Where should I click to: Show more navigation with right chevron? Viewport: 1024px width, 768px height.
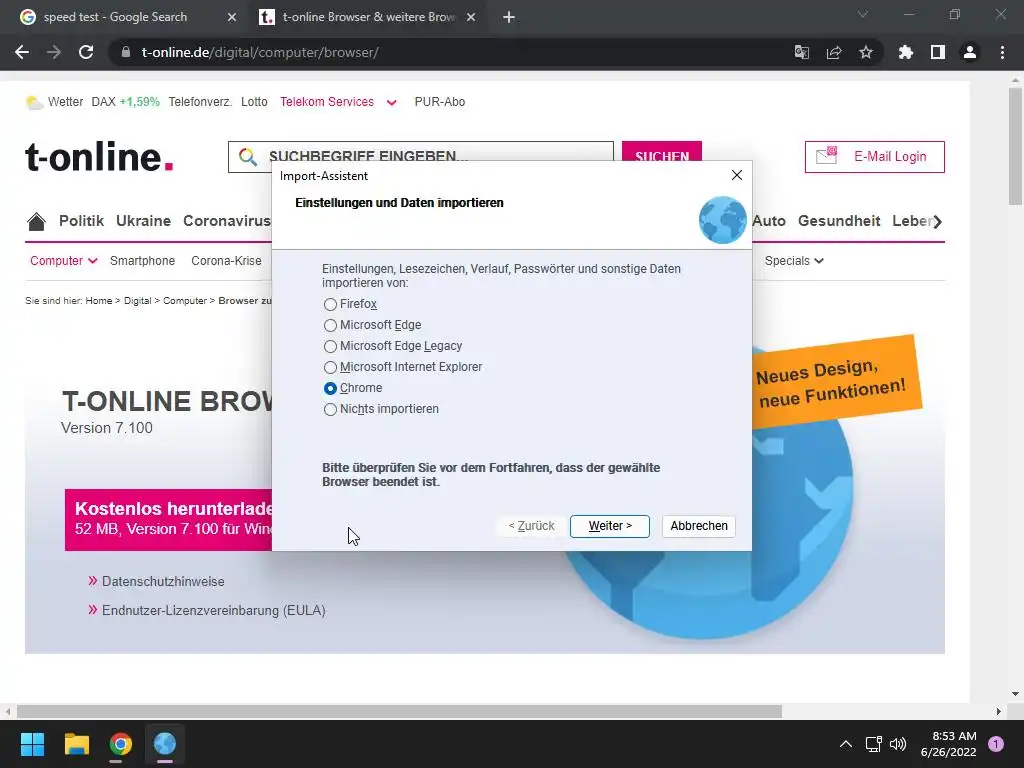937,221
